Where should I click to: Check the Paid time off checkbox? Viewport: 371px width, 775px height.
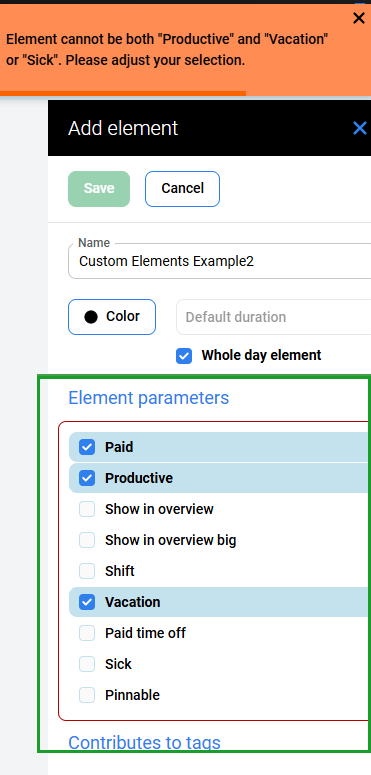point(87,633)
